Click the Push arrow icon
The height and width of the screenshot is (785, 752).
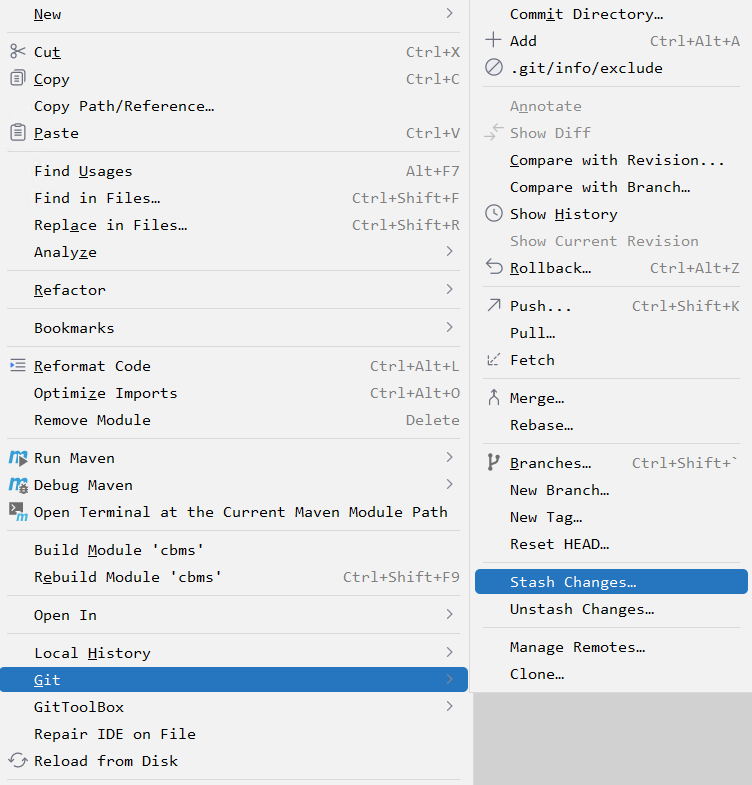tap(493, 305)
